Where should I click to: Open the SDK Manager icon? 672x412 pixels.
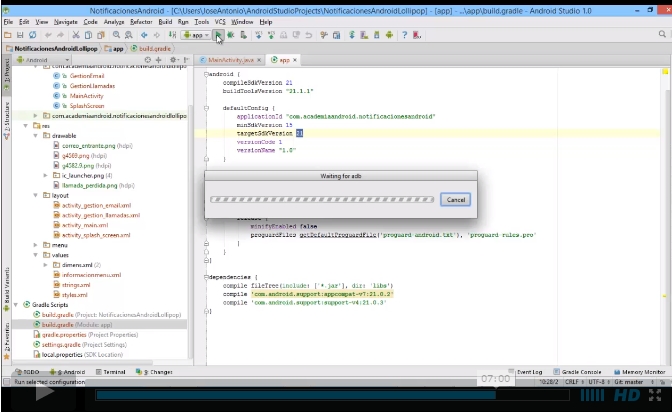[377, 35]
